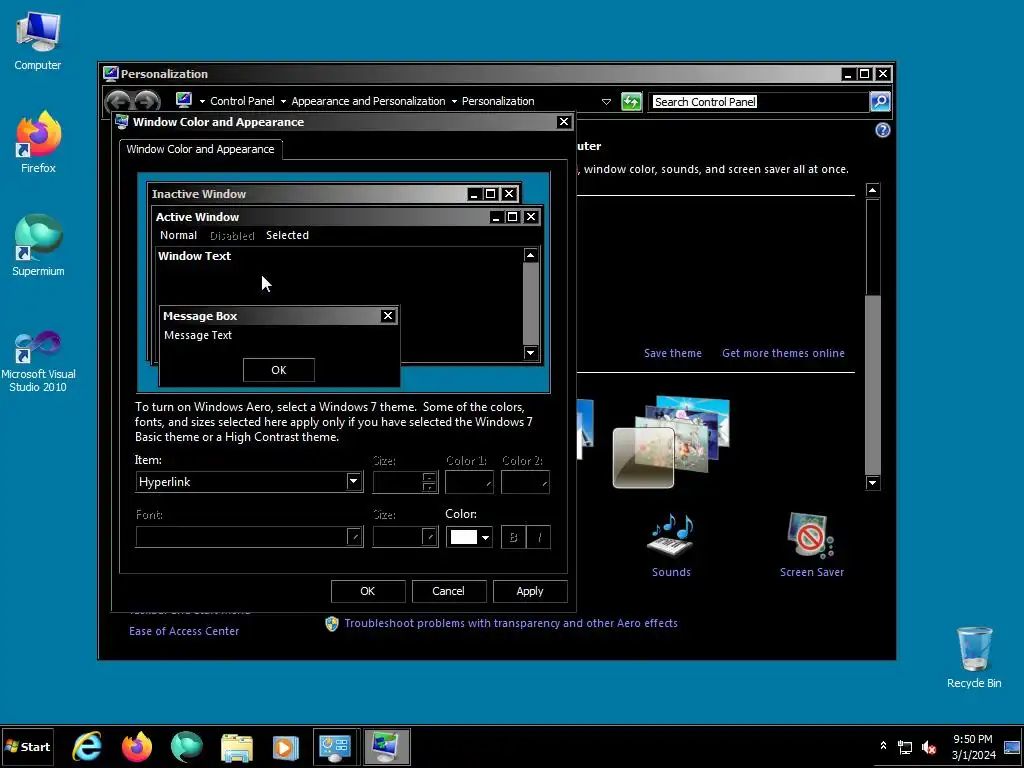Open the font Color swatch picker
The image size is (1024, 768).
464,537
